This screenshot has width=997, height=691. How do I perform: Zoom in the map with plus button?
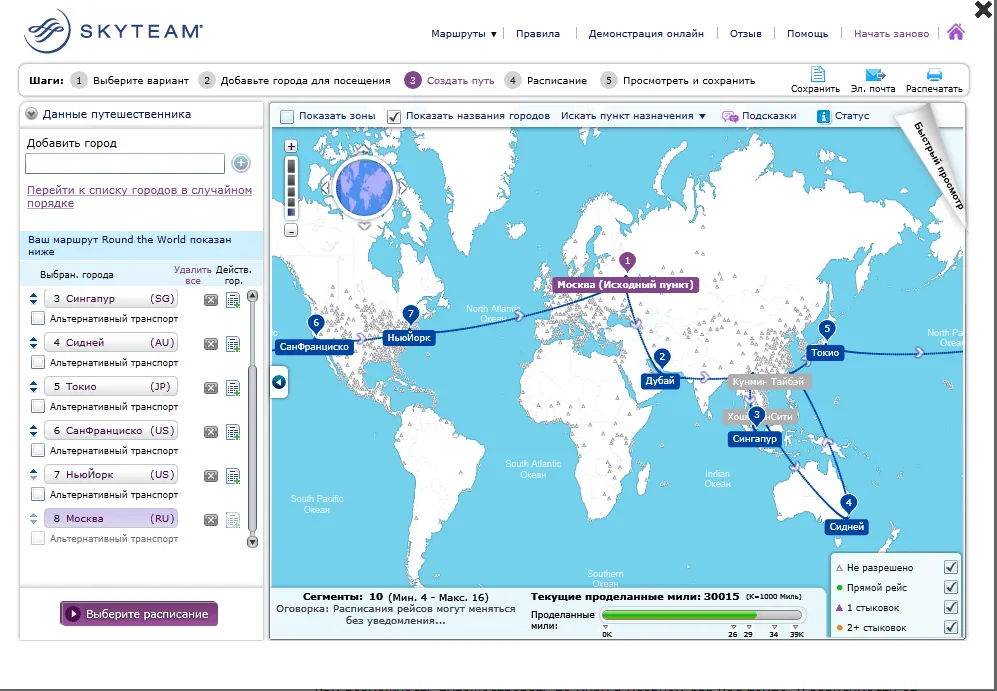tap(291, 146)
